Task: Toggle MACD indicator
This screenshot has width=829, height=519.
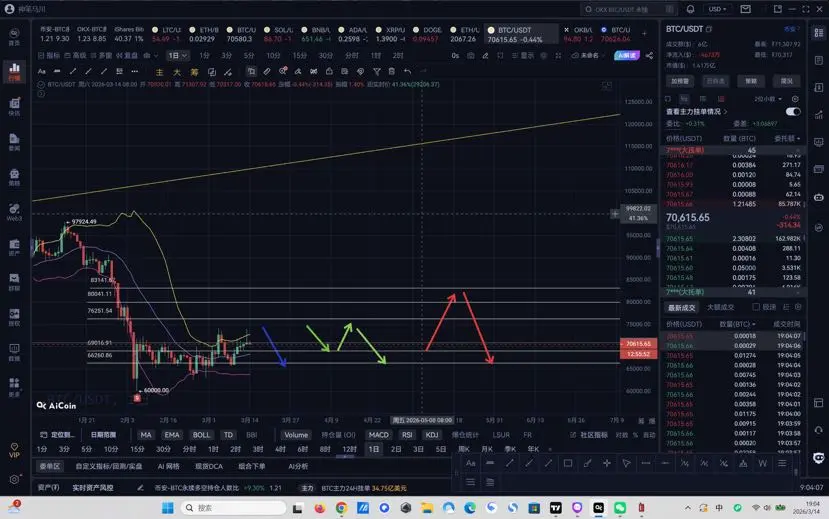Action: [x=379, y=435]
